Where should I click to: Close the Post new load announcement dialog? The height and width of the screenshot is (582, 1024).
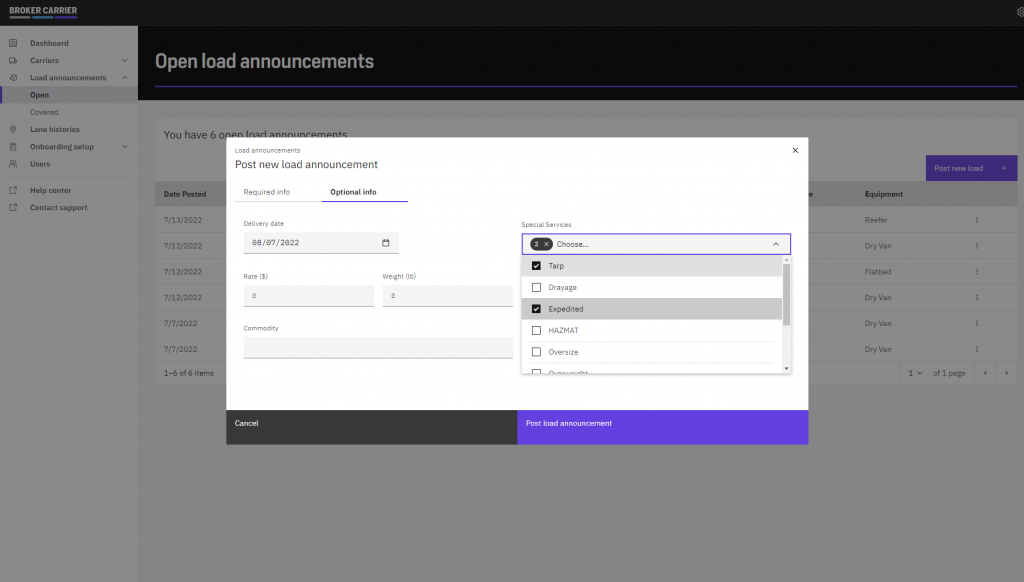click(795, 150)
